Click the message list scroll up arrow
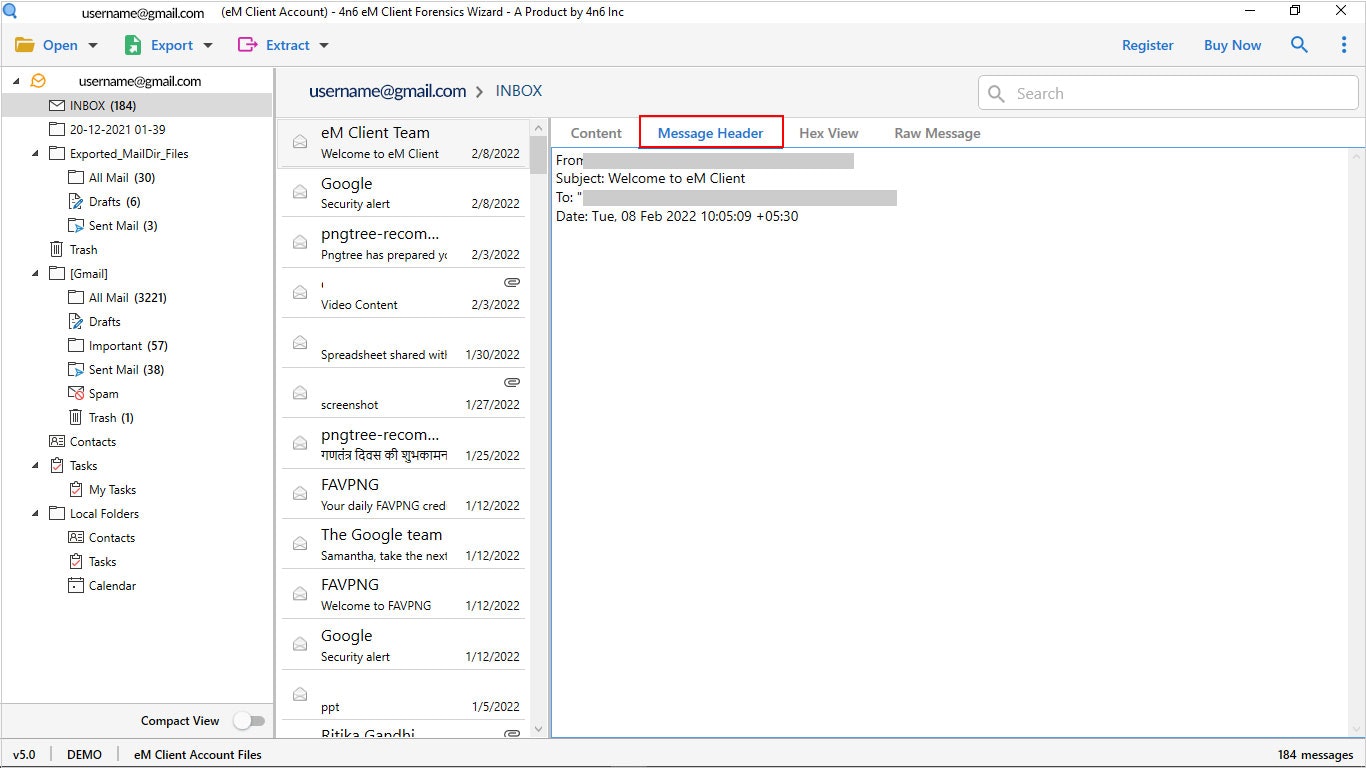 pyautogui.click(x=538, y=127)
